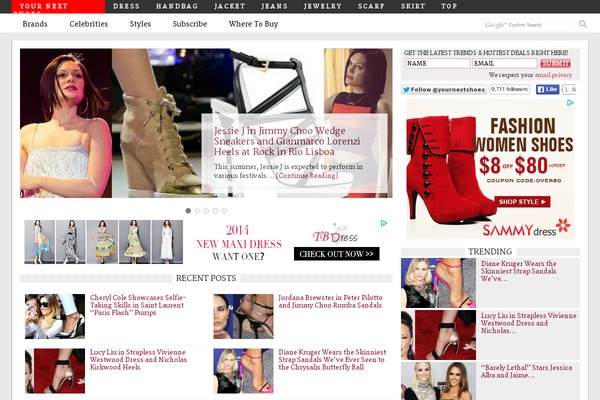The height and width of the screenshot is (400, 600).
Task: Open Jordana Brewster Peter Pilotto post
Action: 330,301
